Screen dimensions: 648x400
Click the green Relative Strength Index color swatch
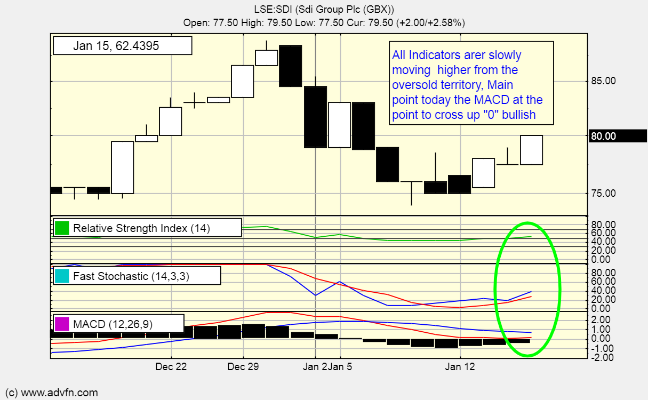(62, 228)
